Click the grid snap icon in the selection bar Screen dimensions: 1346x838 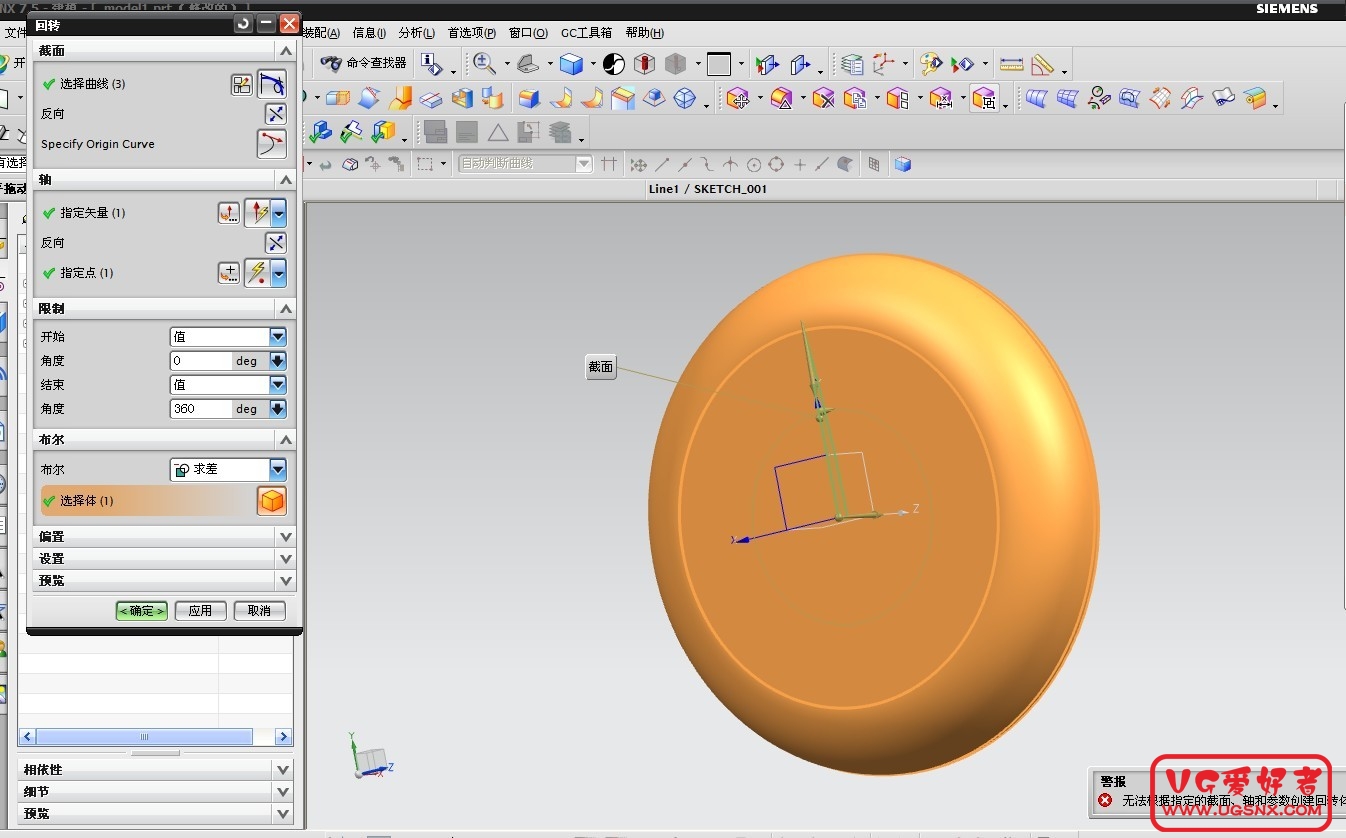click(874, 165)
